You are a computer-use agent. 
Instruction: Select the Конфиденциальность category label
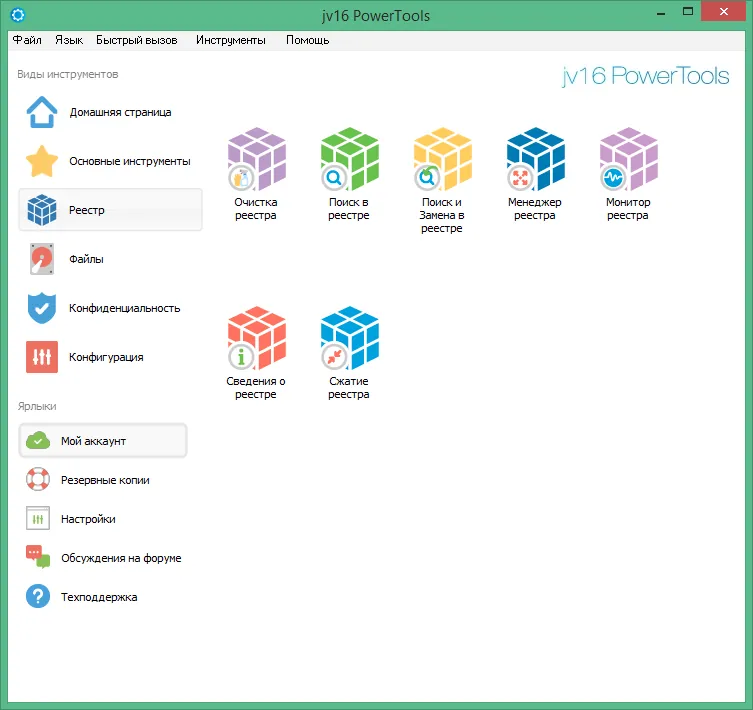click(124, 308)
